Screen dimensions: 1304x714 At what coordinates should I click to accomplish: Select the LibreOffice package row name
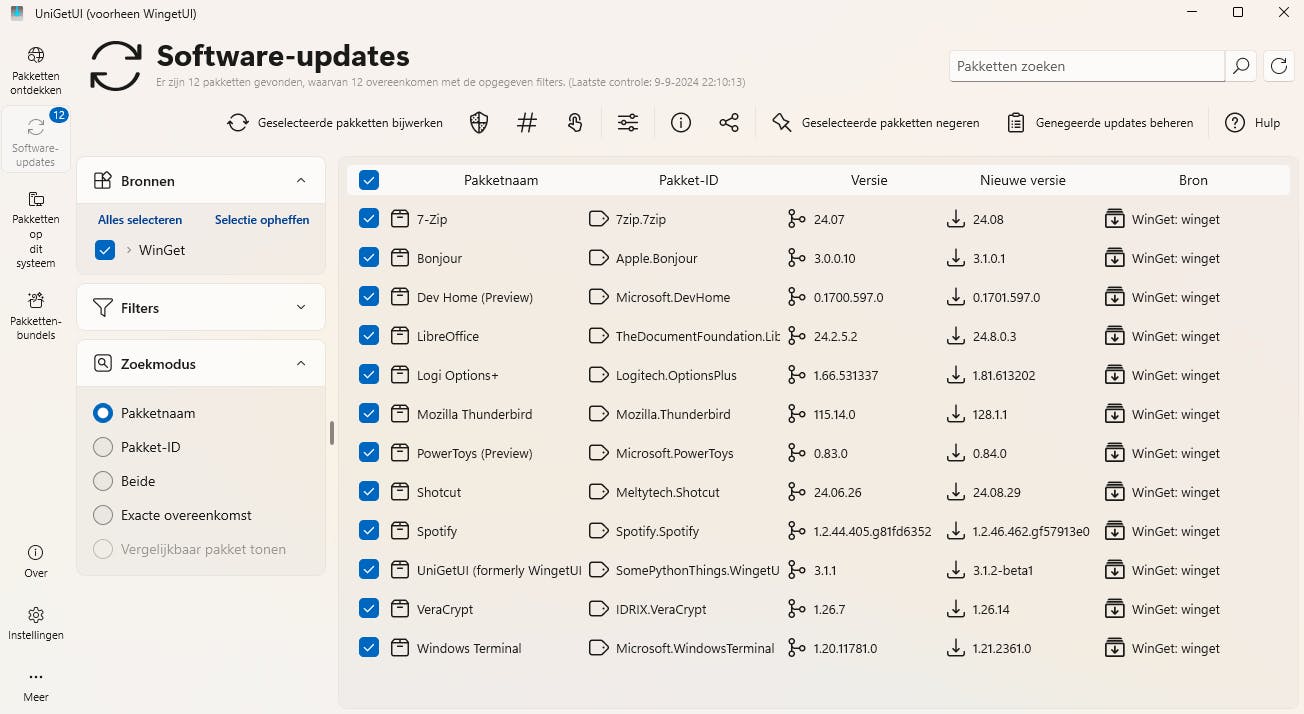[x=448, y=336]
